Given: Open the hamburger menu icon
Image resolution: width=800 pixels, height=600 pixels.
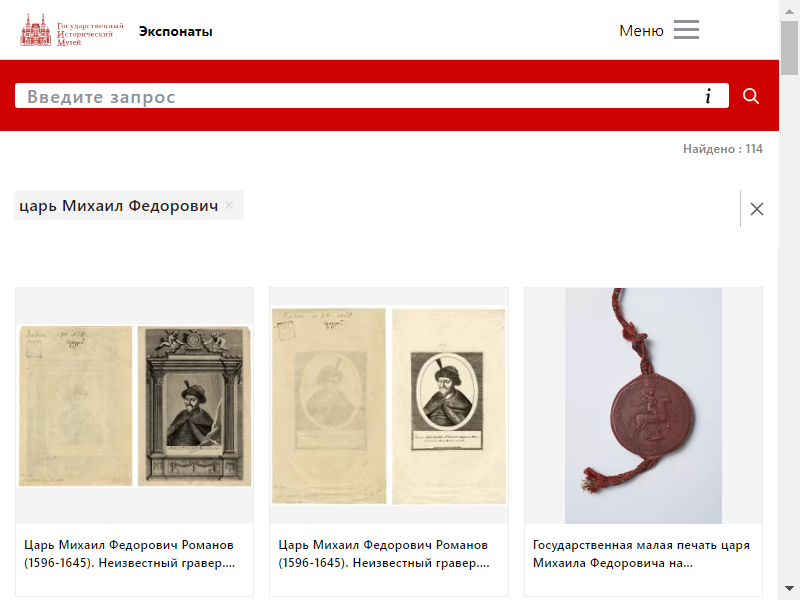Looking at the screenshot, I should pyautogui.click(x=686, y=30).
